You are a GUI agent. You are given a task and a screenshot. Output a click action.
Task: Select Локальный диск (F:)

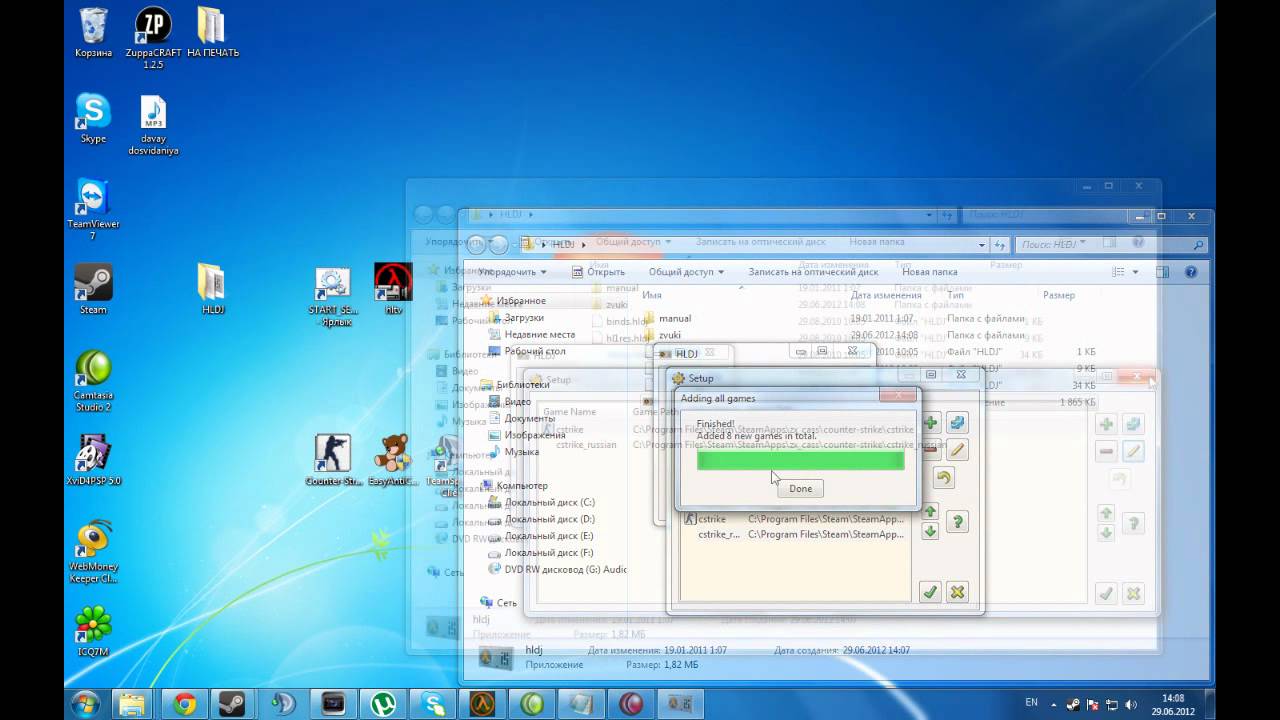point(549,553)
